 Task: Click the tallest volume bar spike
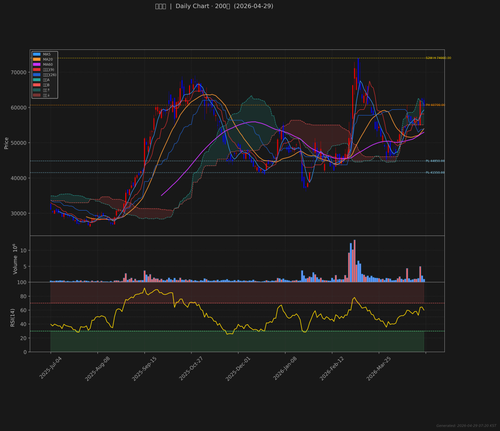354,261
